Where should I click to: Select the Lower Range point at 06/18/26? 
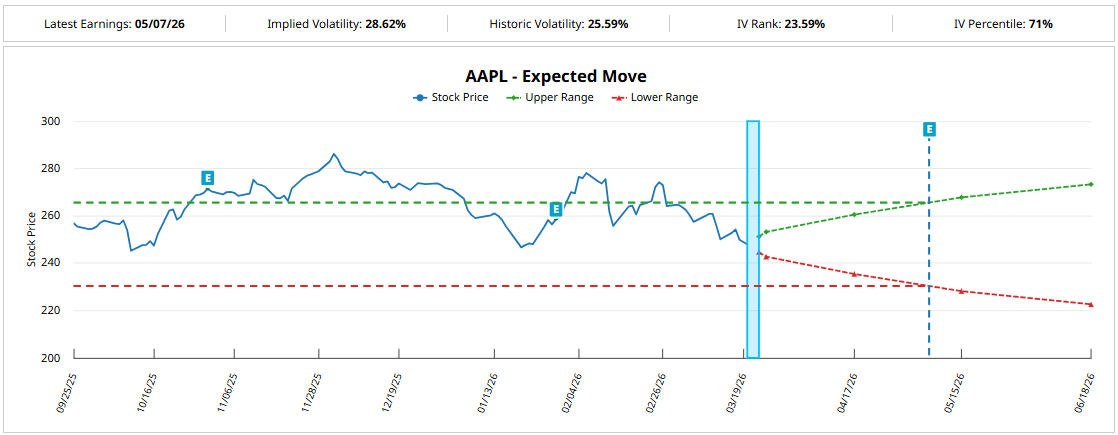tap(1090, 304)
